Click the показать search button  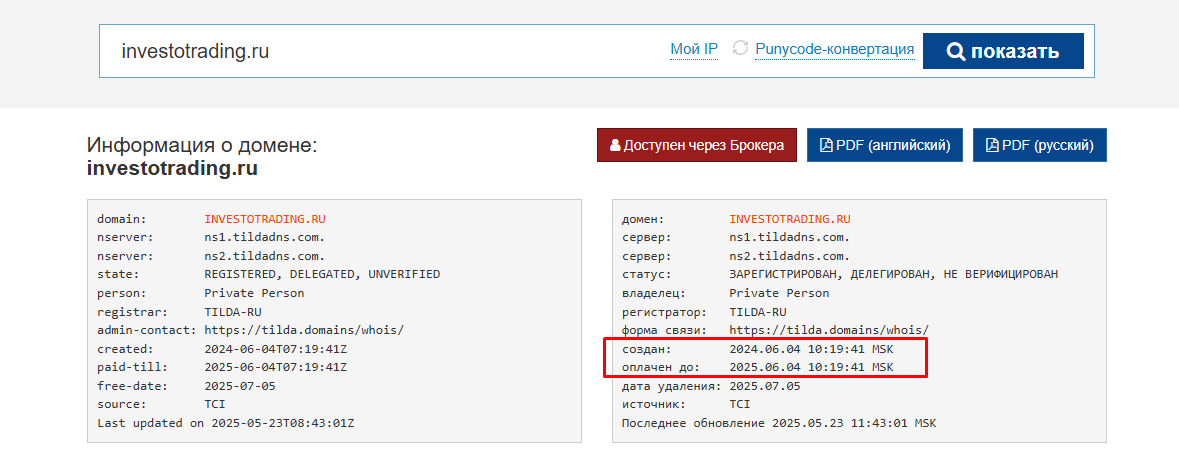1003,51
